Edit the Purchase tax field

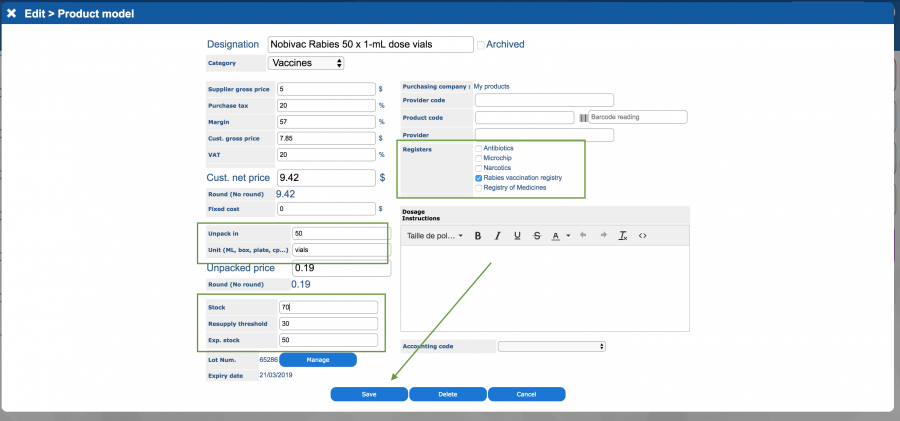point(326,106)
